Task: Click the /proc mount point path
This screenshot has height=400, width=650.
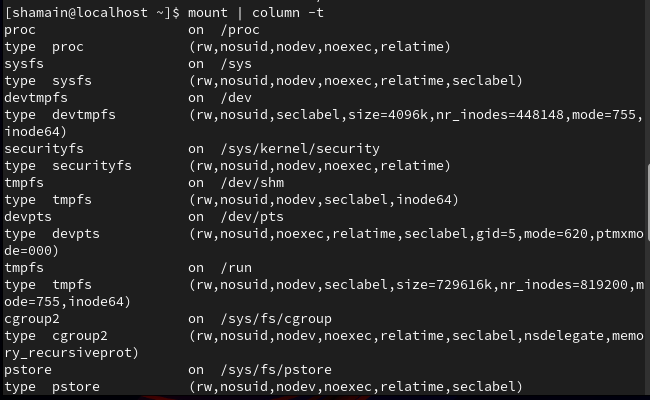Action: click(240, 30)
